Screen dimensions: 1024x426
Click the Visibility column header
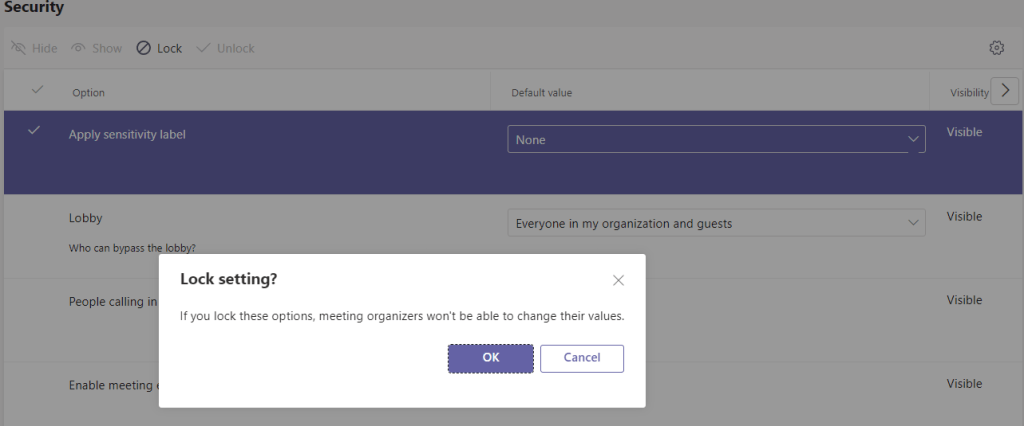pyautogui.click(x=968, y=93)
